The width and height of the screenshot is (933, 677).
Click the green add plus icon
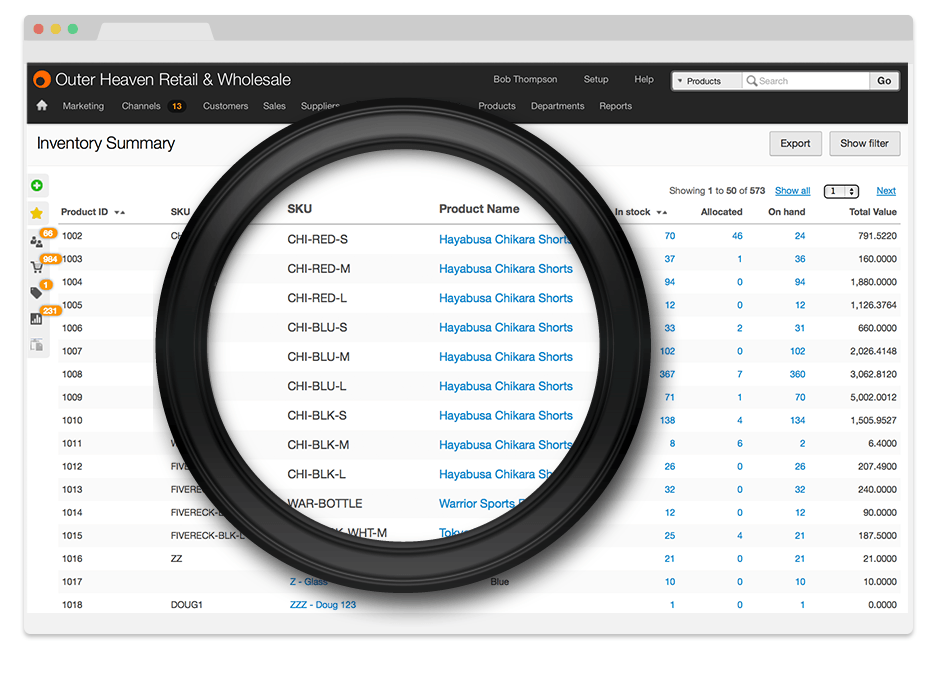coord(37,186)
